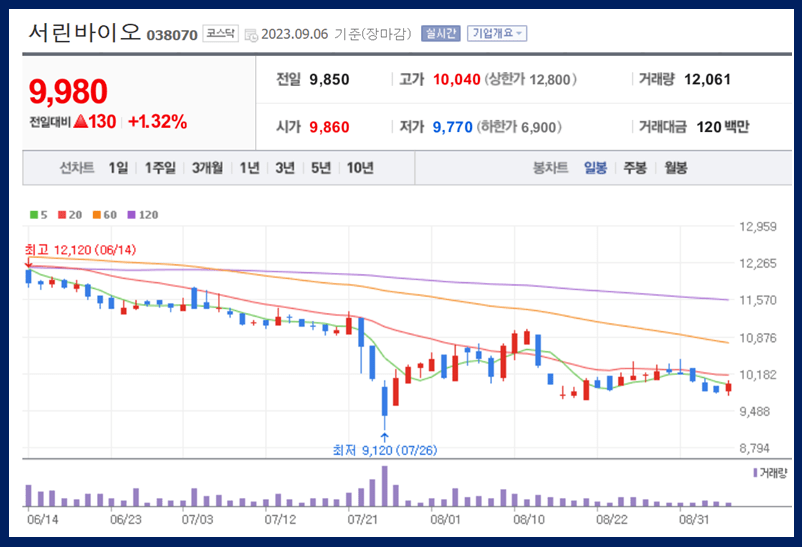802x547 pixels.
Task: Open the 기업개요 dropdown
Action: (x=497, y=34)
